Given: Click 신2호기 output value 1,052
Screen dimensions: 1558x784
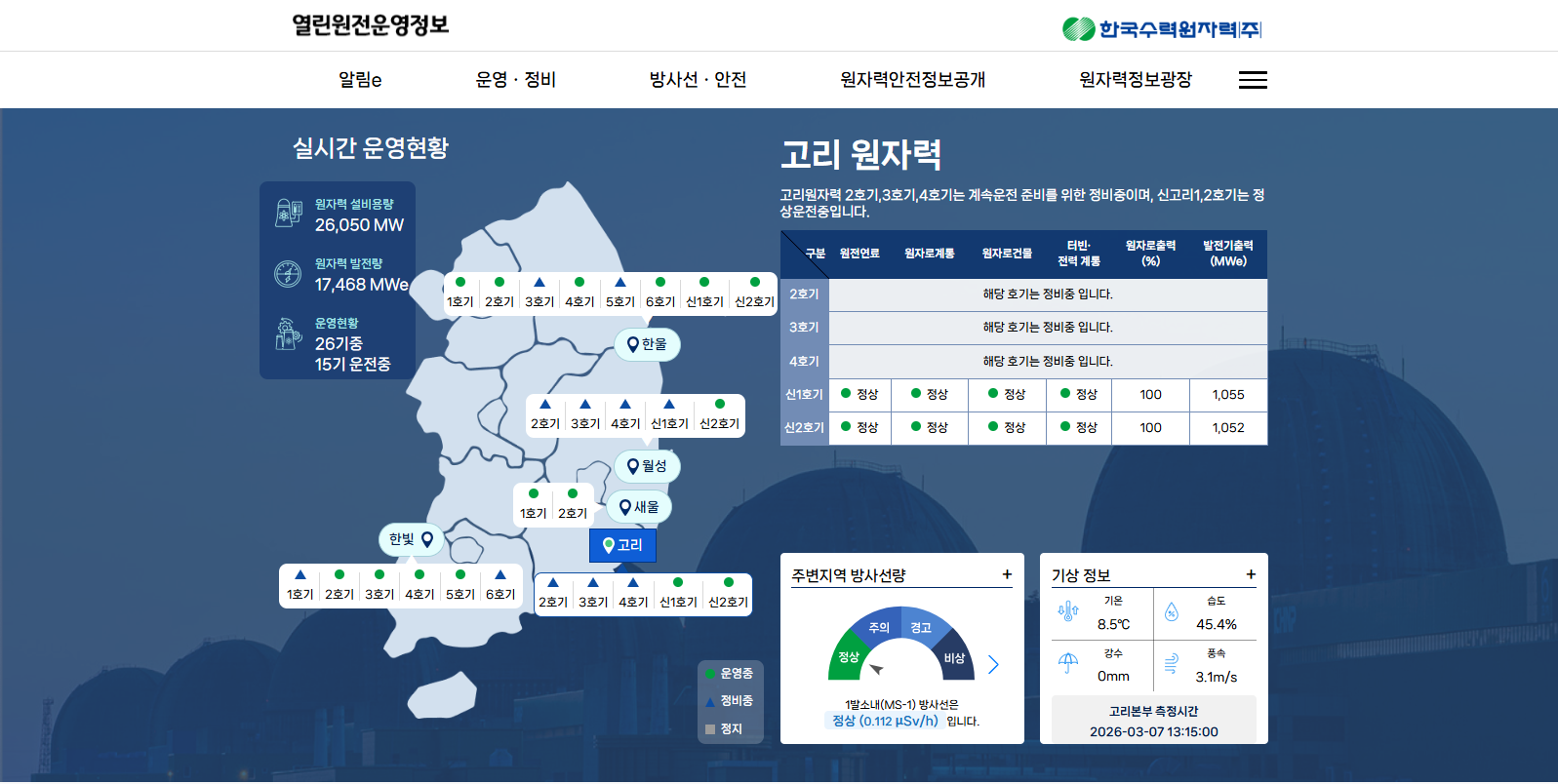Looking at the screenshot, I should pyautogui.click(x=1228, y=428).
